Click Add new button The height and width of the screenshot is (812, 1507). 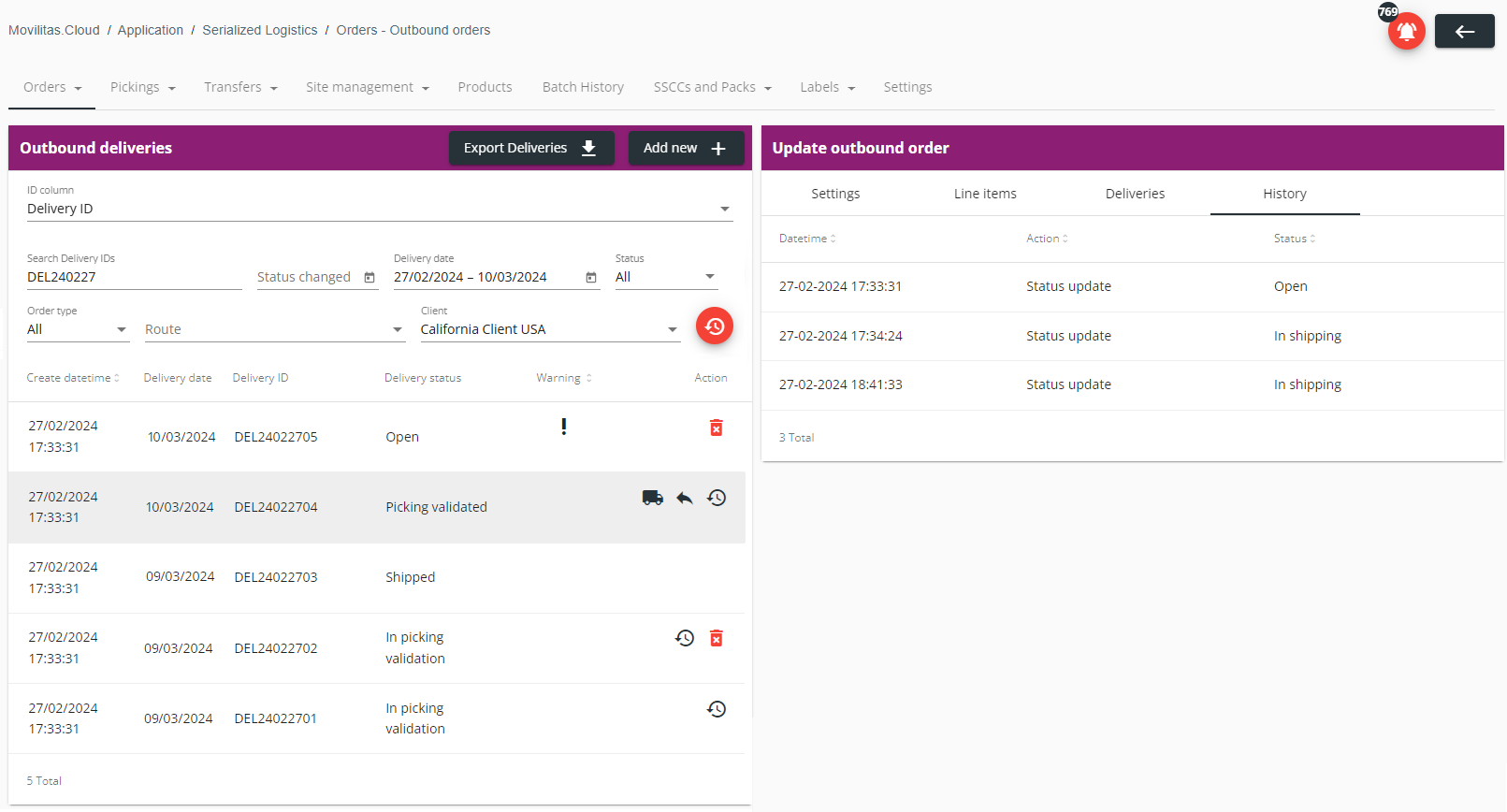pos(686,148)
